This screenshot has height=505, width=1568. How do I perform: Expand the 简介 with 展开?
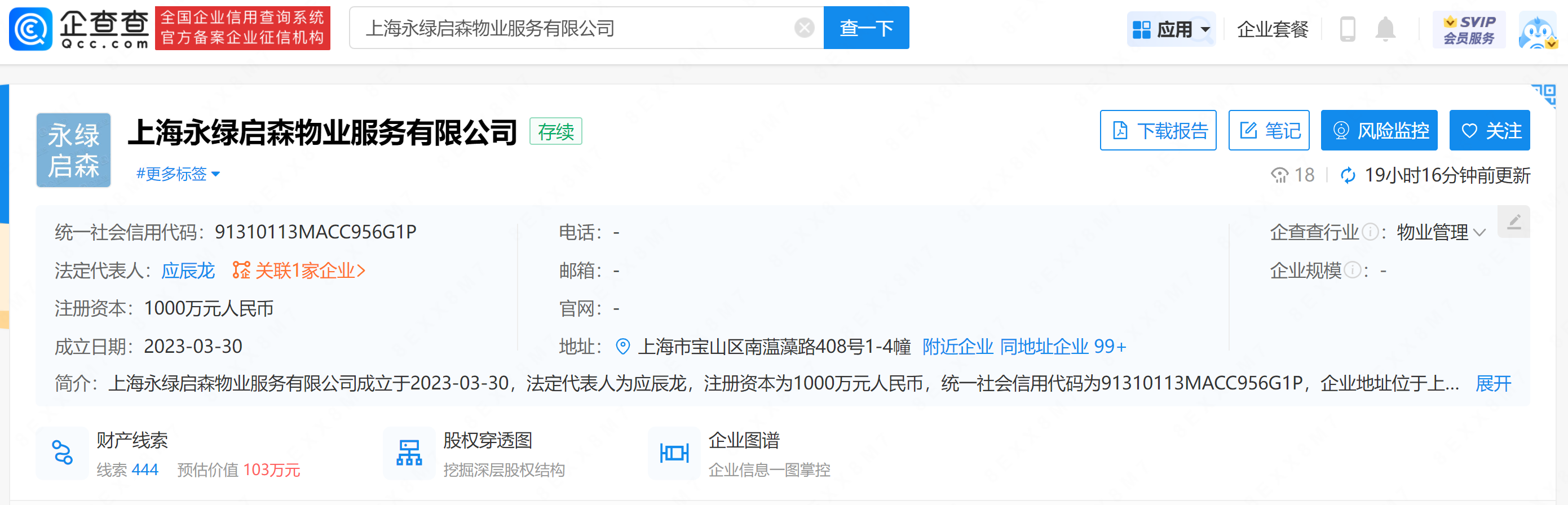(x=1493, y=383)
